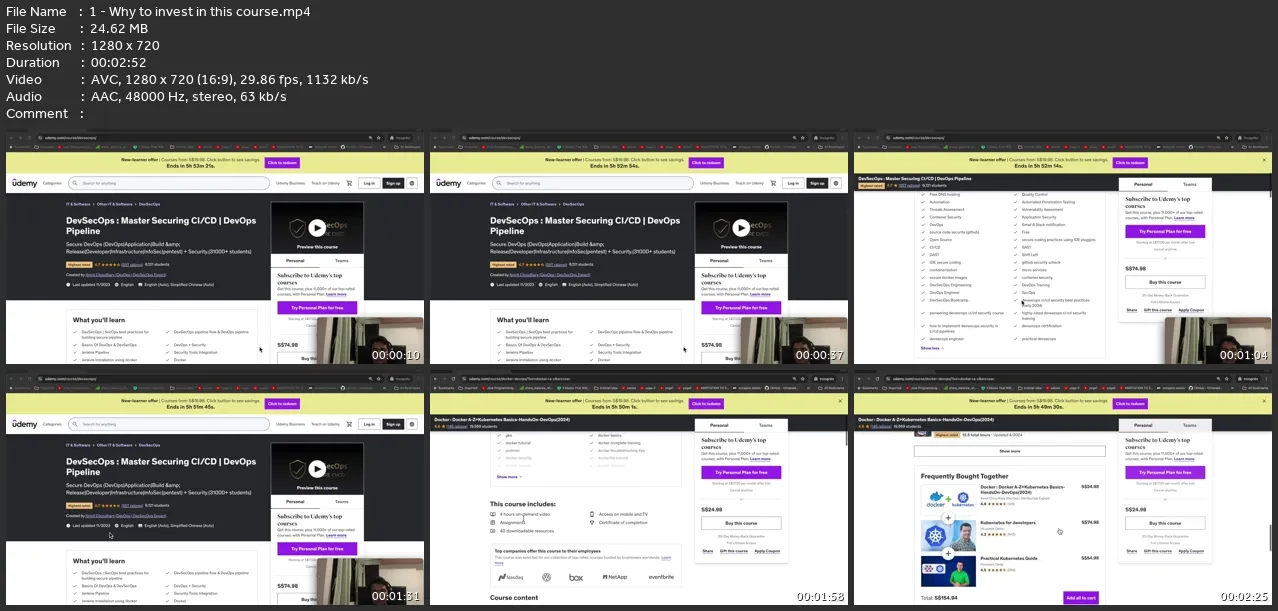Collapse the list with Show less
The width and height of the screenshot is (1278, 611).
coord(931,348)
